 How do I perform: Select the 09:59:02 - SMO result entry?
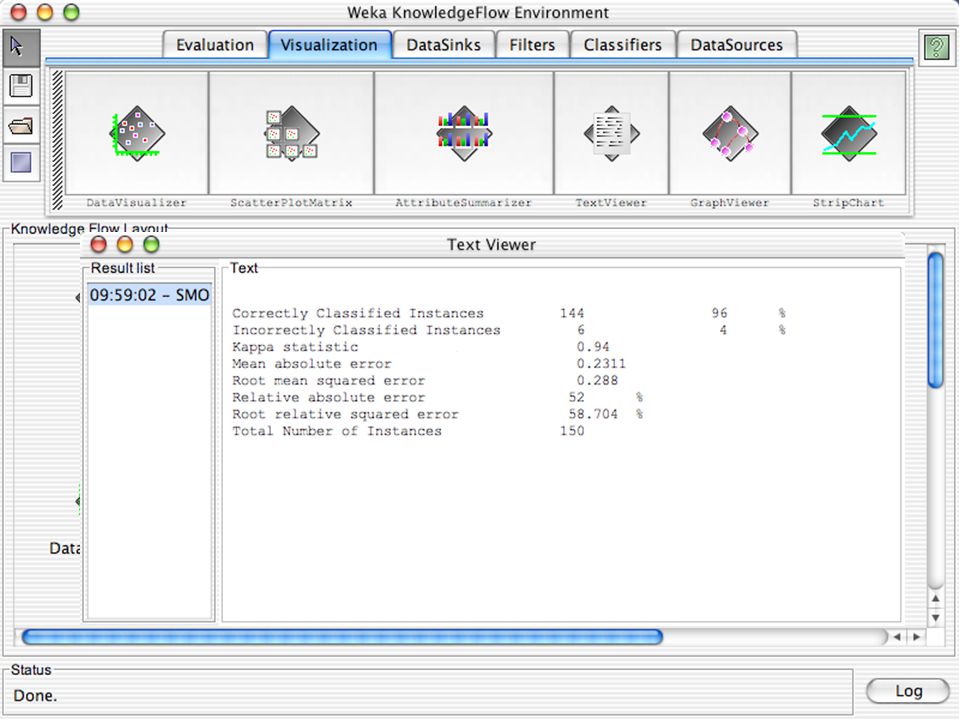point(149,295)
